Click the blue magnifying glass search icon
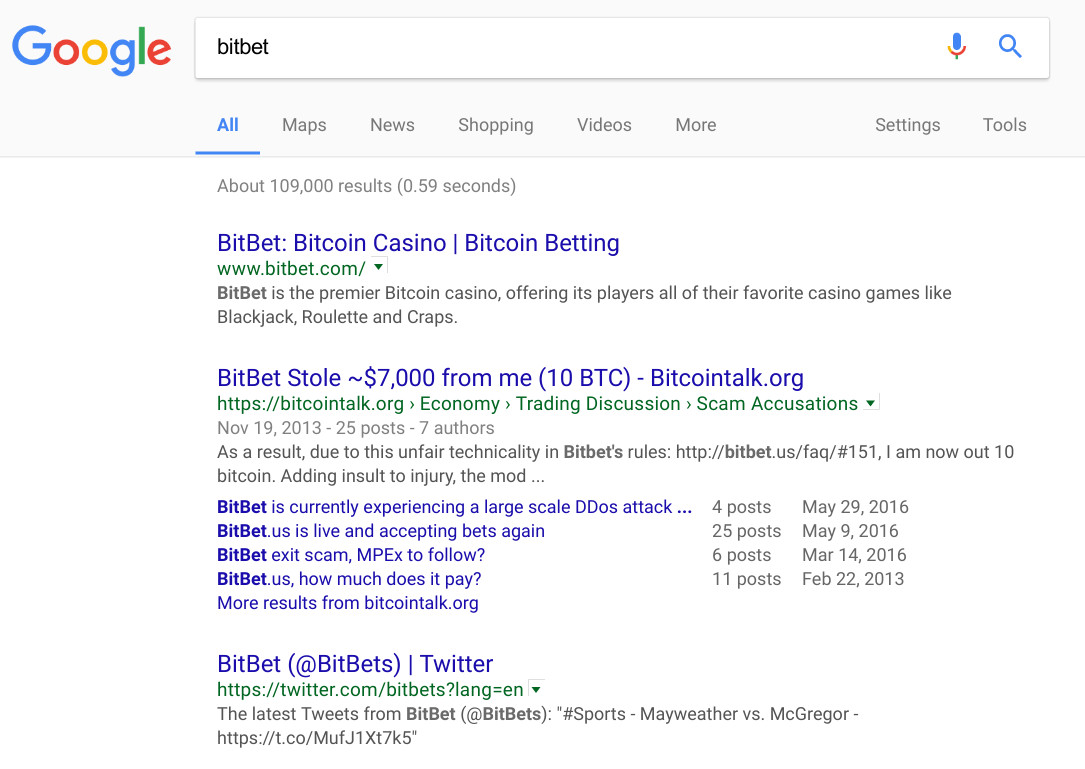The image size is (1085, 769). (x=1010, y=46)
